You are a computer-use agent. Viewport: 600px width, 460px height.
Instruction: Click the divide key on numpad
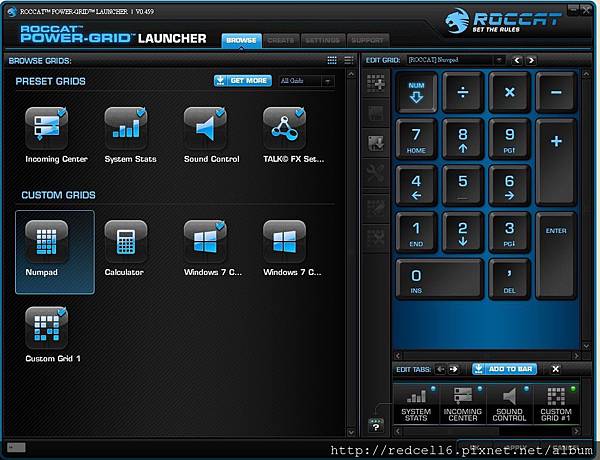(x=463, y=92)
